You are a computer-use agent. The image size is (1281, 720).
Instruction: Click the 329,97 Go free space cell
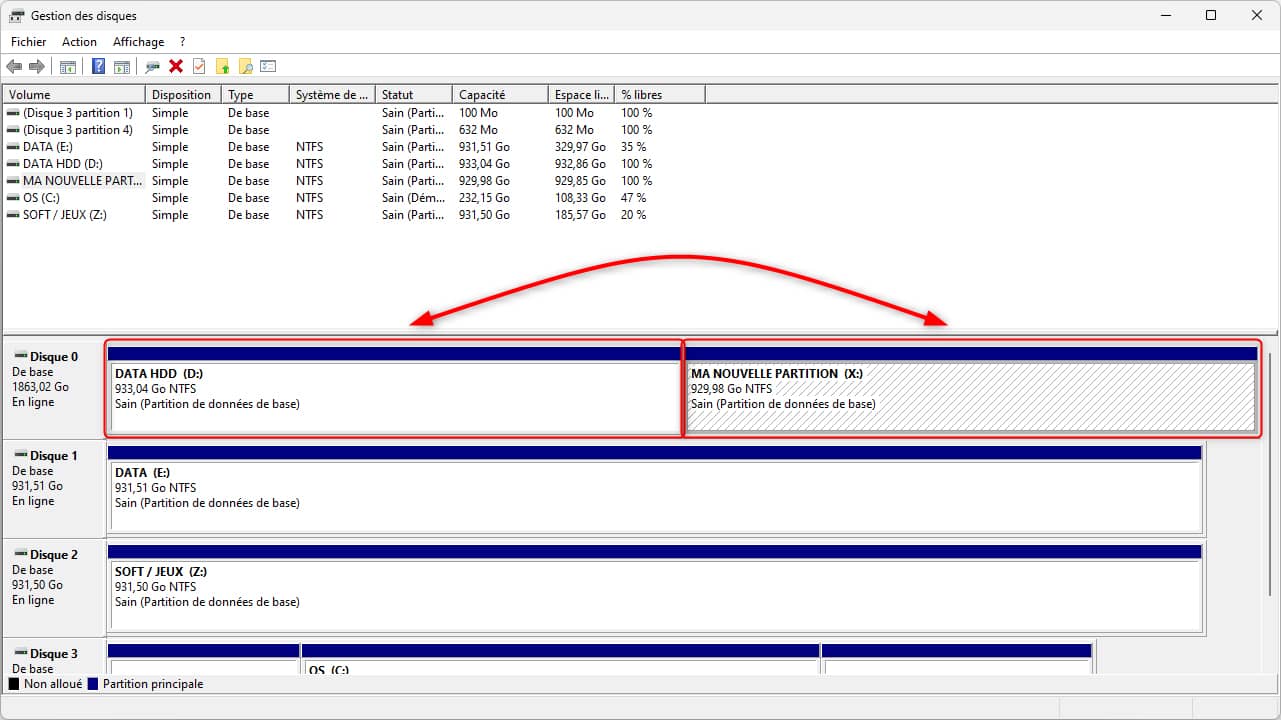[x=581, y=147]
